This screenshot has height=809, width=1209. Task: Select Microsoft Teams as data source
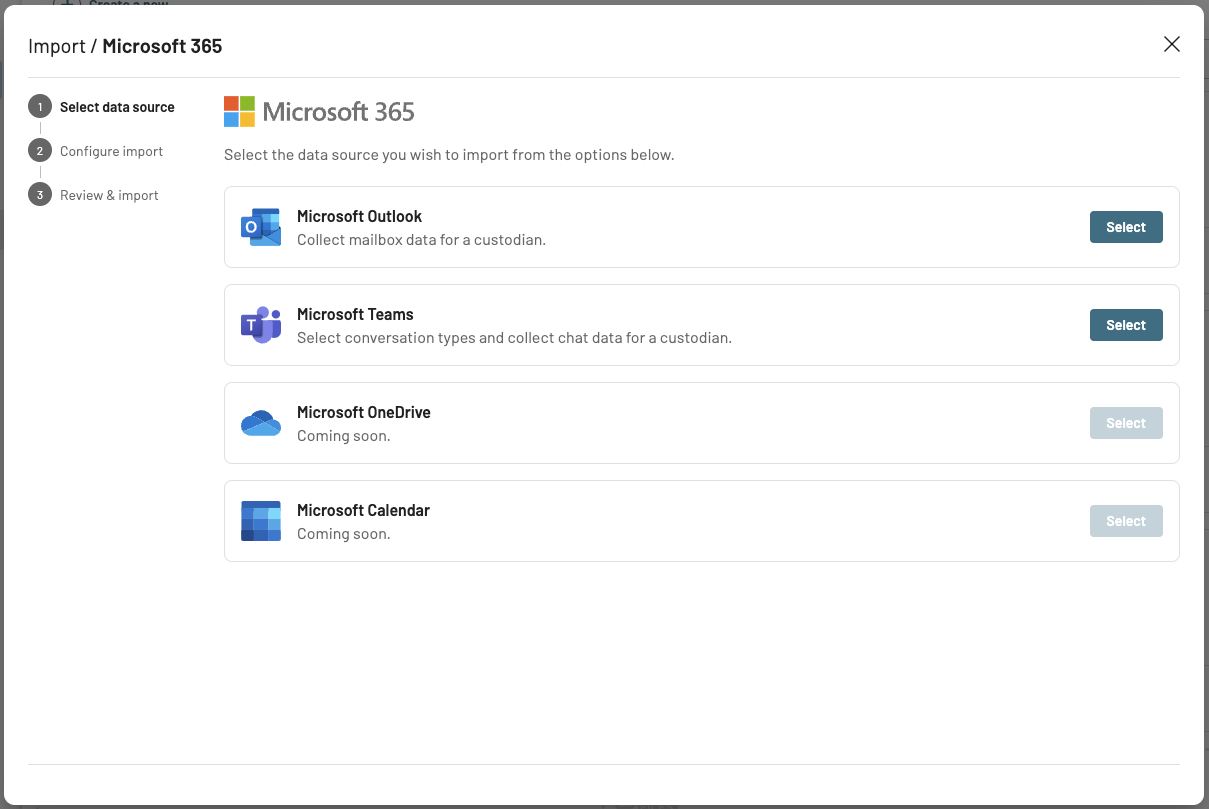(x=1126, y=325)
